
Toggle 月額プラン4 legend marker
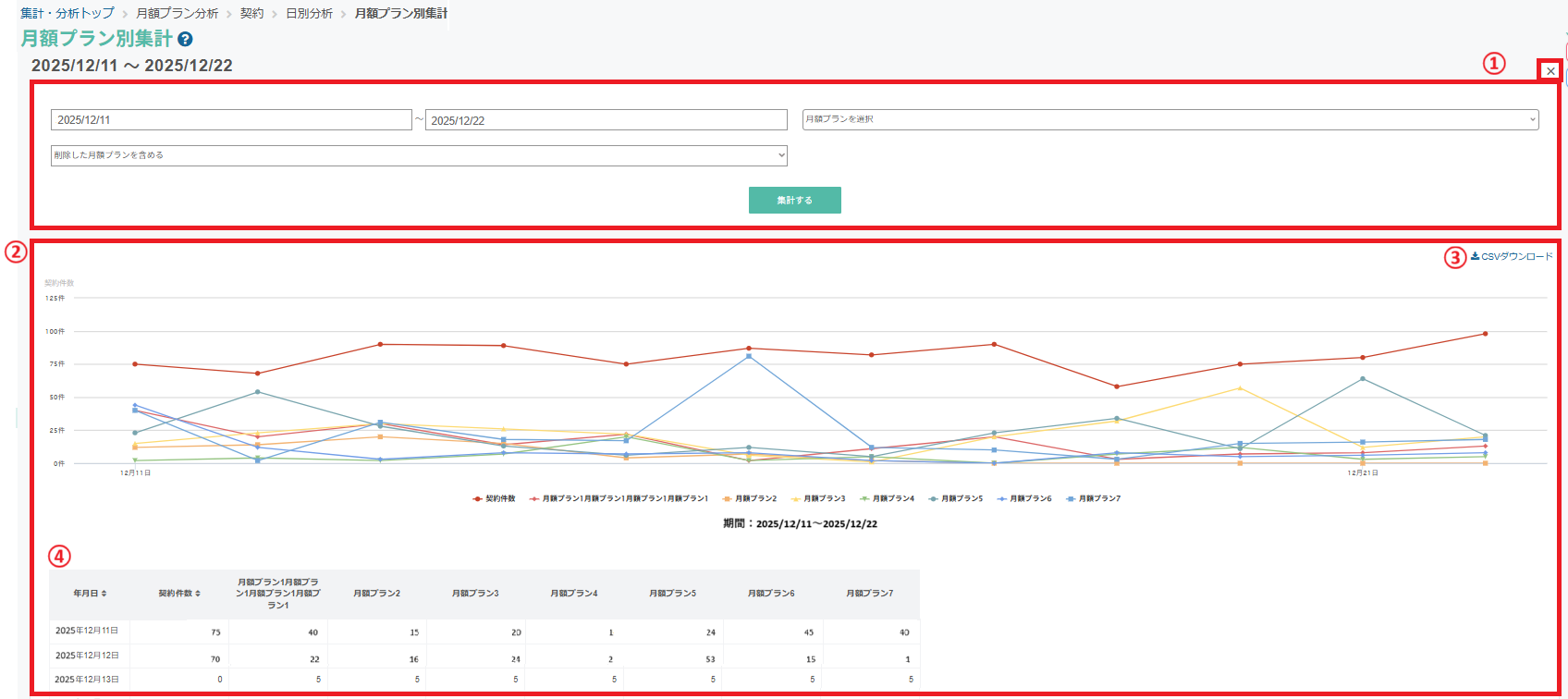(x=864, y=498)
